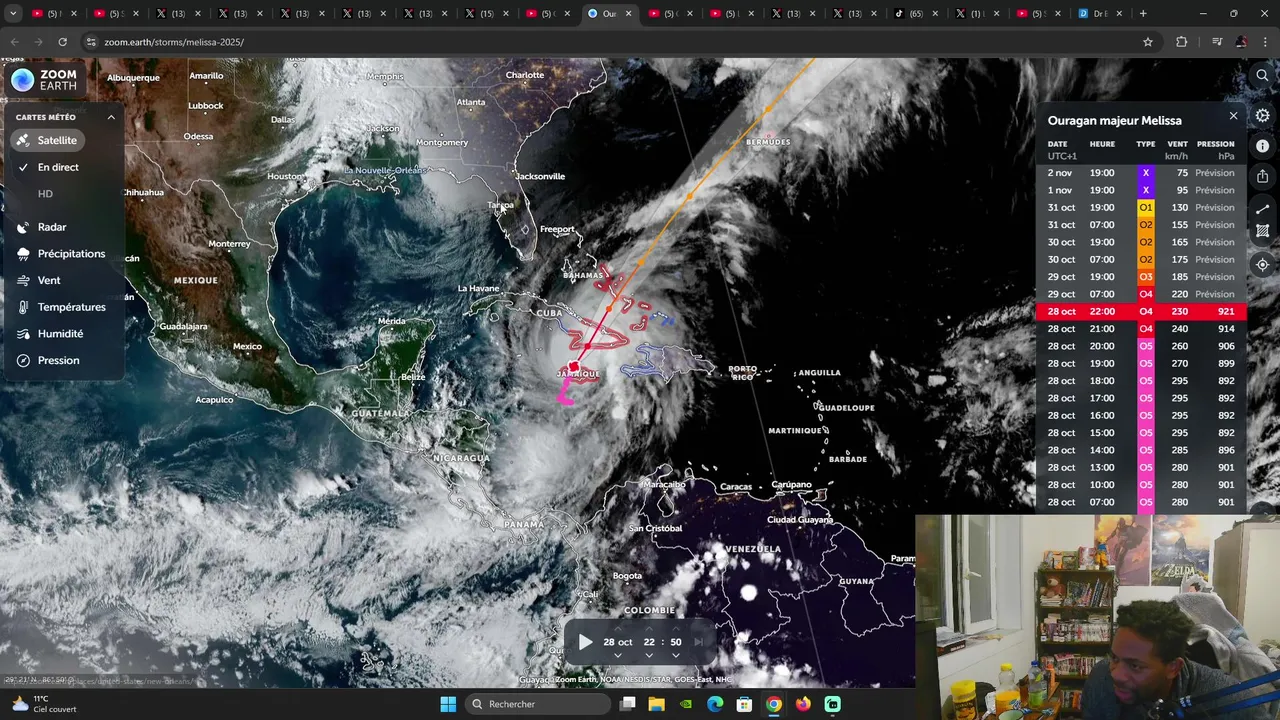Image resolution: width=1280 pixels, height=720 pixels.
Task: Decrease the day with down chevron
Action: (x=617, y=655)
